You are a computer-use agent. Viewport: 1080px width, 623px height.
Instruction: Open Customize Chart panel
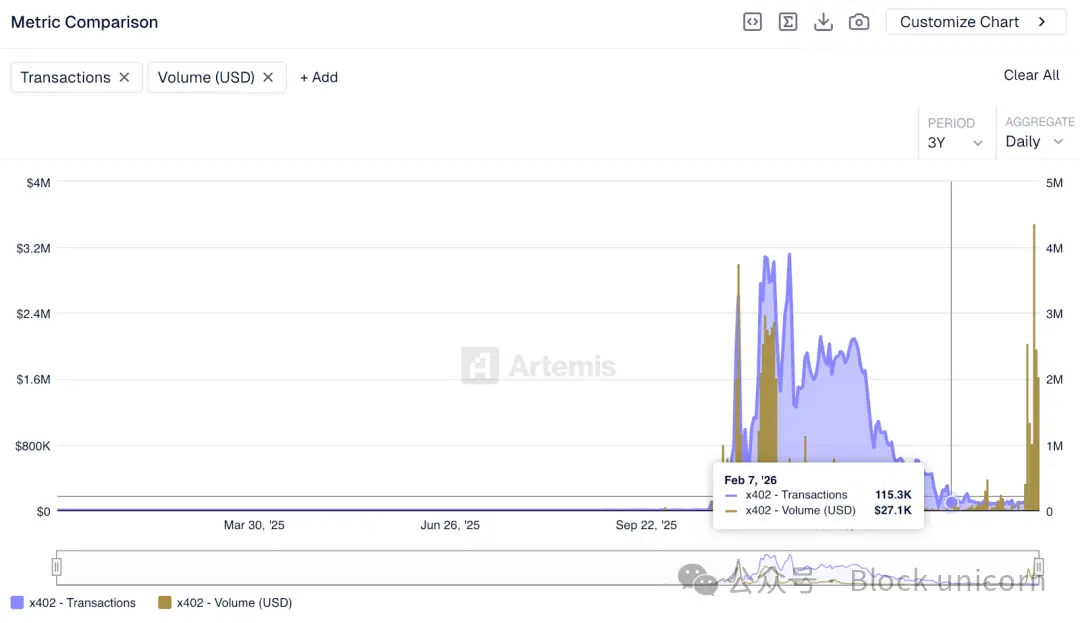tap(976, 22)
